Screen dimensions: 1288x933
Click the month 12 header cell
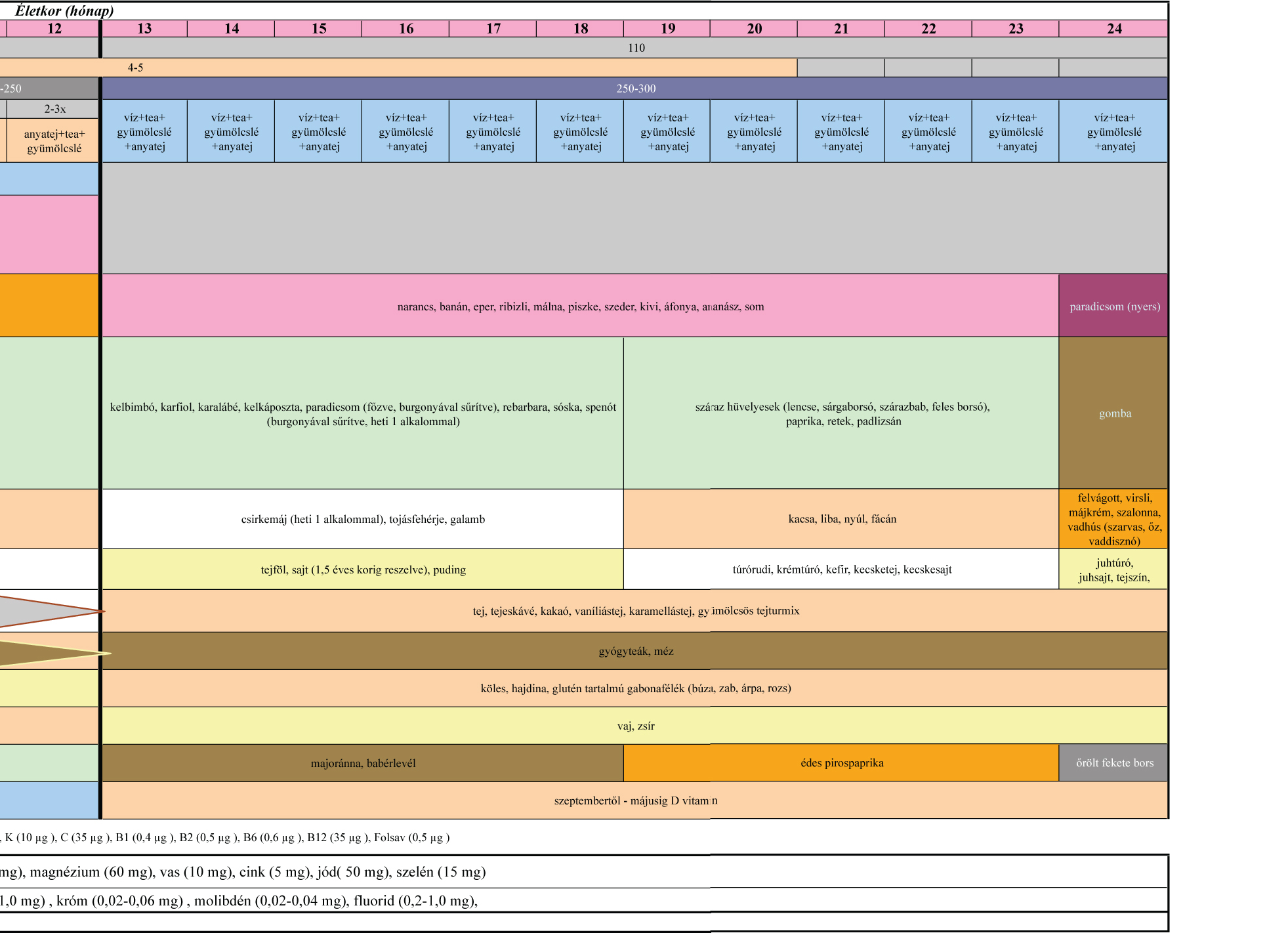point(53,28)
